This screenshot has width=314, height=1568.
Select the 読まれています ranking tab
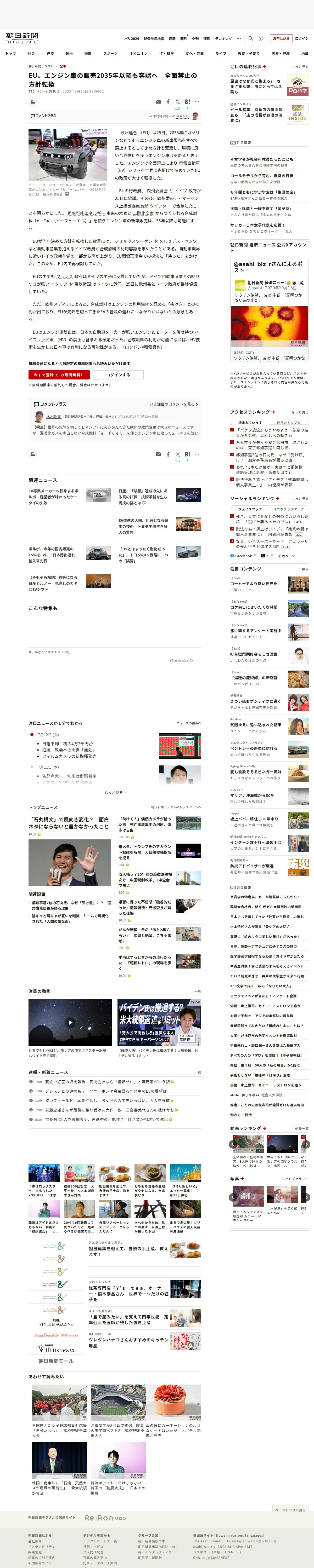coord(250,422)
